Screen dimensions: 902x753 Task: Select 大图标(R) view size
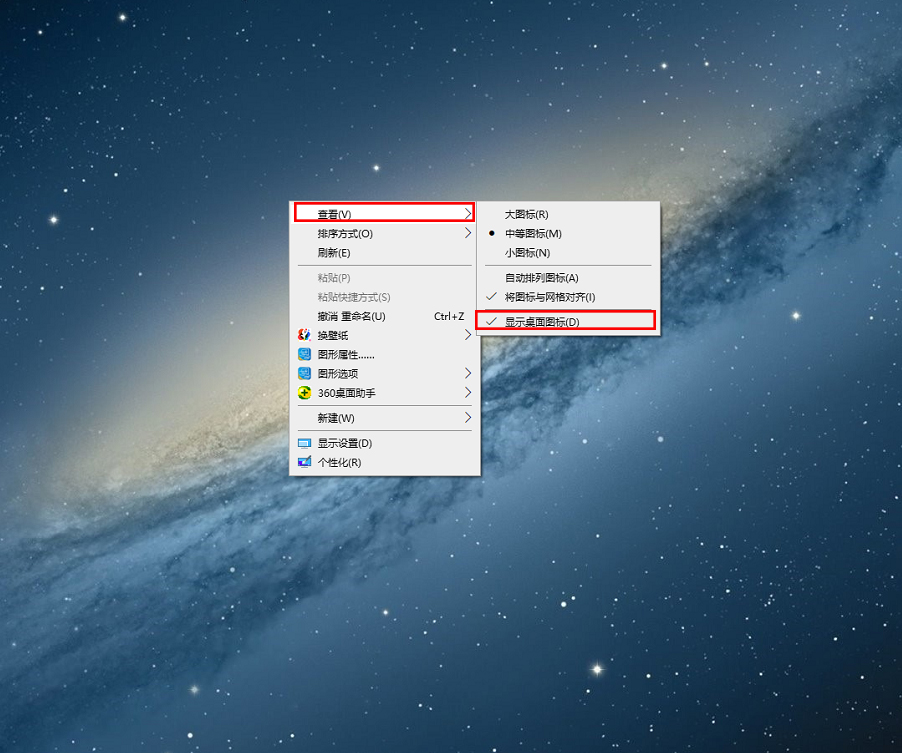(x=568, y=215)
